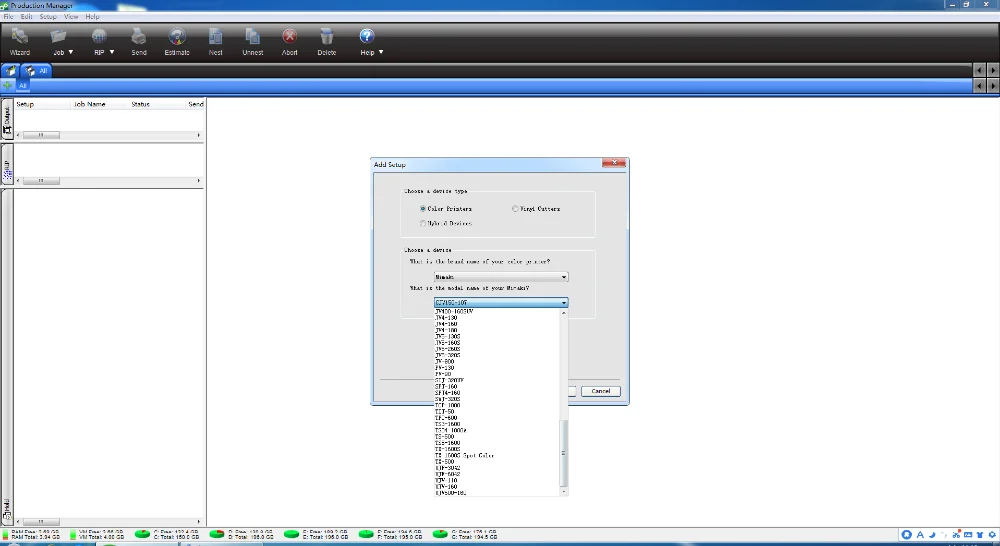The height and width of the screenshot is (546, 1000).
Task: Select the Color Printers radio button
Action: pyautogui.click(x=423, y=209)
